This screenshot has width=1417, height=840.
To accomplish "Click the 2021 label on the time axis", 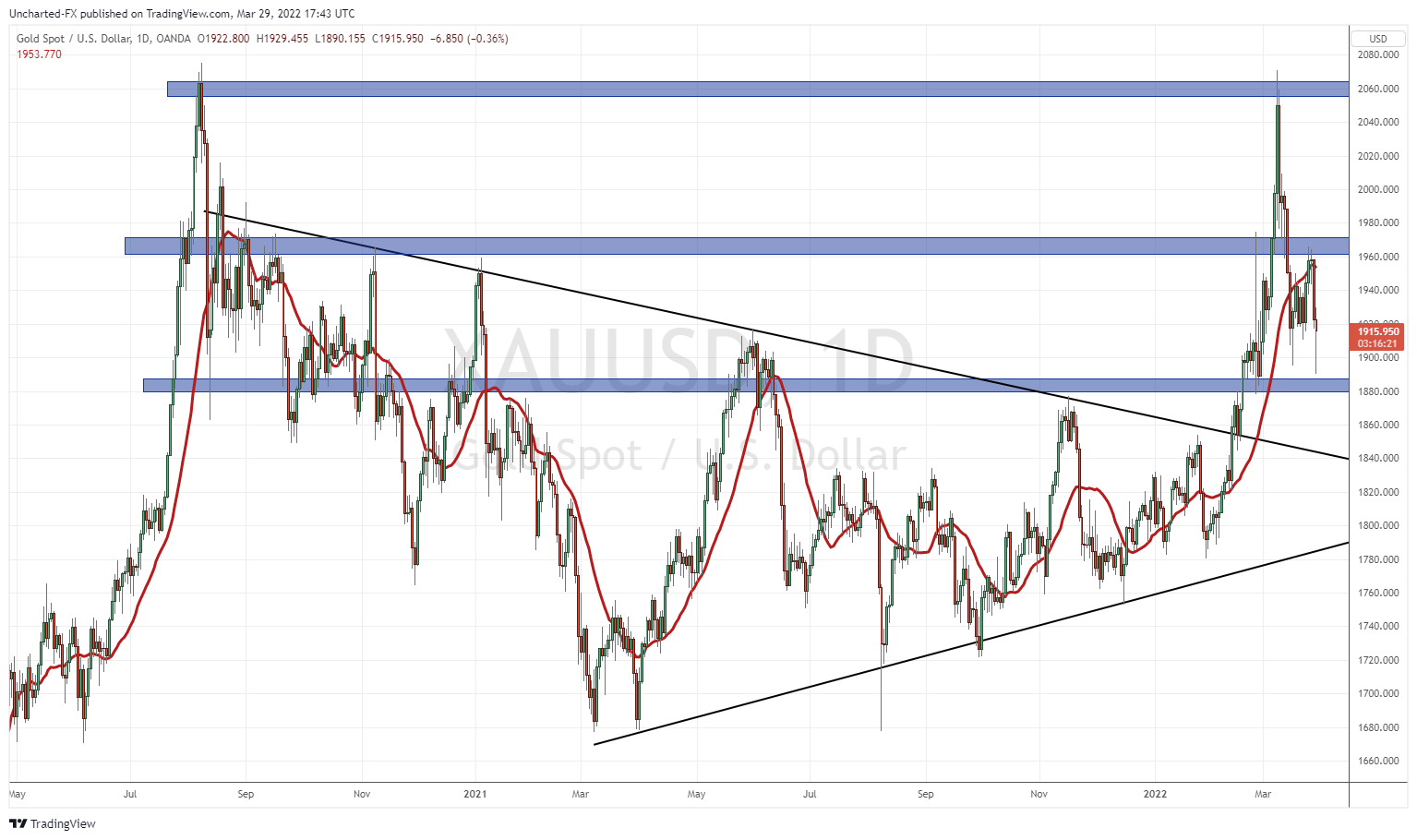I will tap(475, 794).
